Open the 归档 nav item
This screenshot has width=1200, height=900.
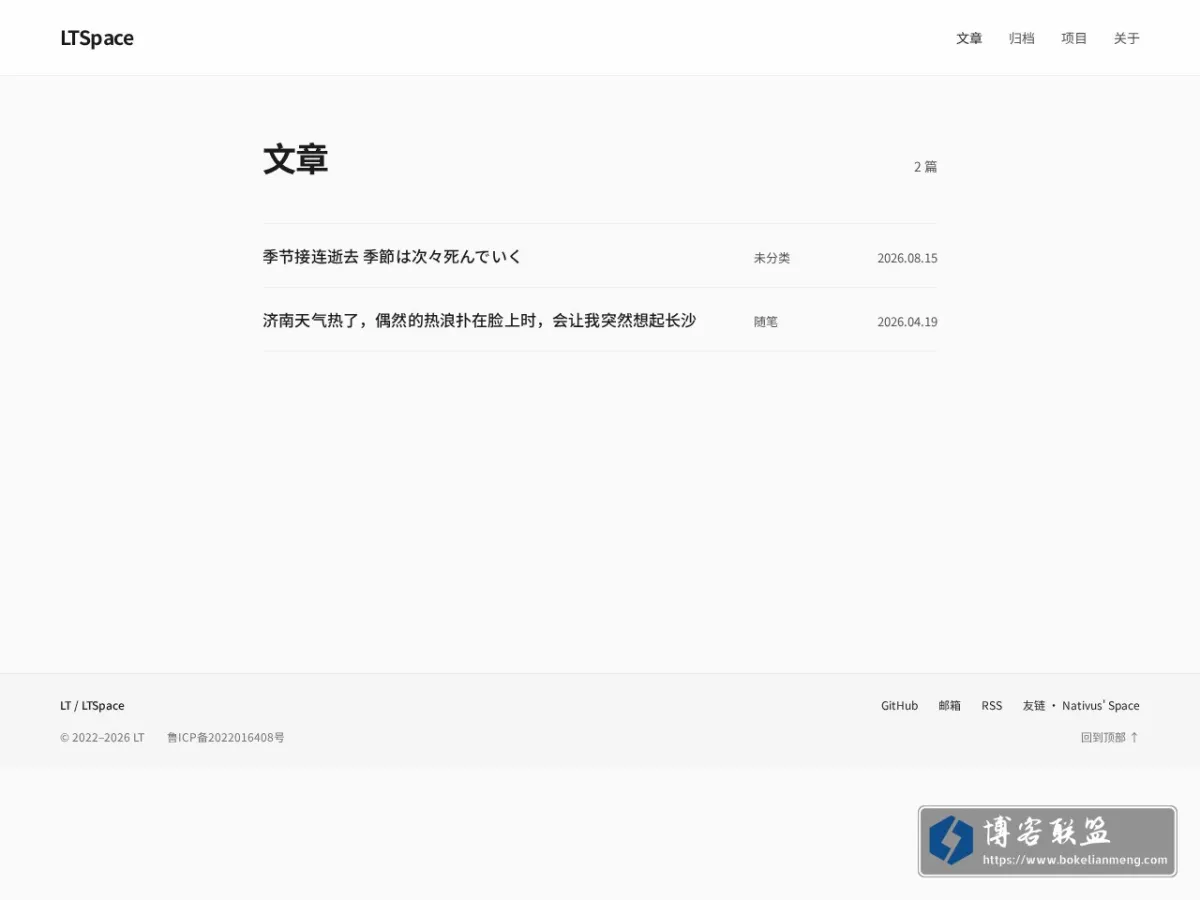coord(1021,38)
